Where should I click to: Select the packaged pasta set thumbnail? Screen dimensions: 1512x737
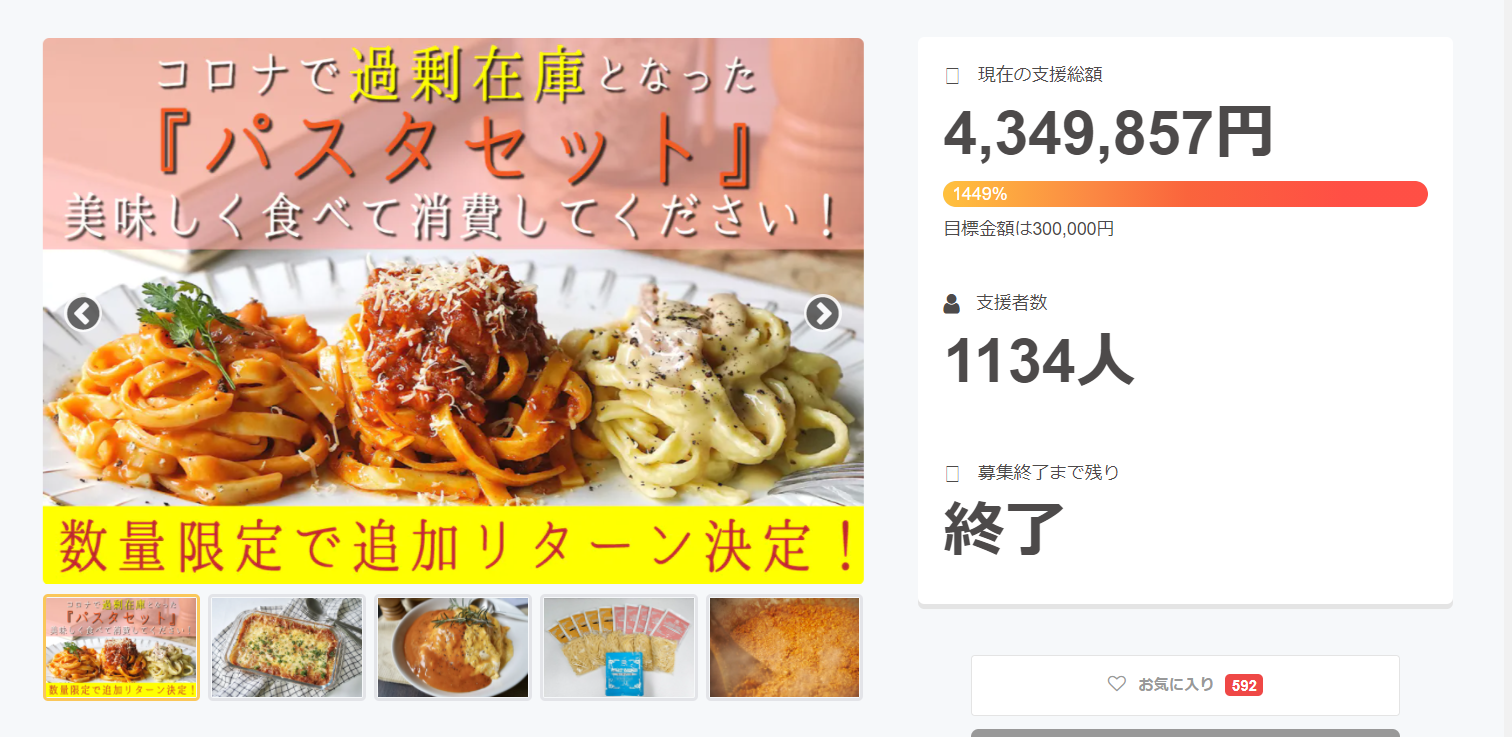619,648
